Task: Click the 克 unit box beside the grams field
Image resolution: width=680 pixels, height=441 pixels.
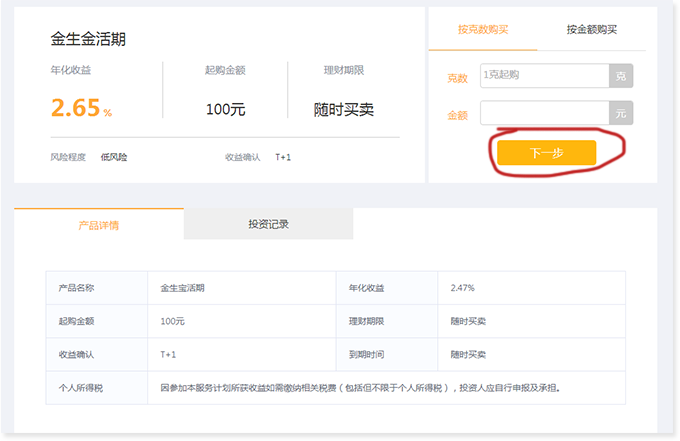Action: [x=621, y=75]
